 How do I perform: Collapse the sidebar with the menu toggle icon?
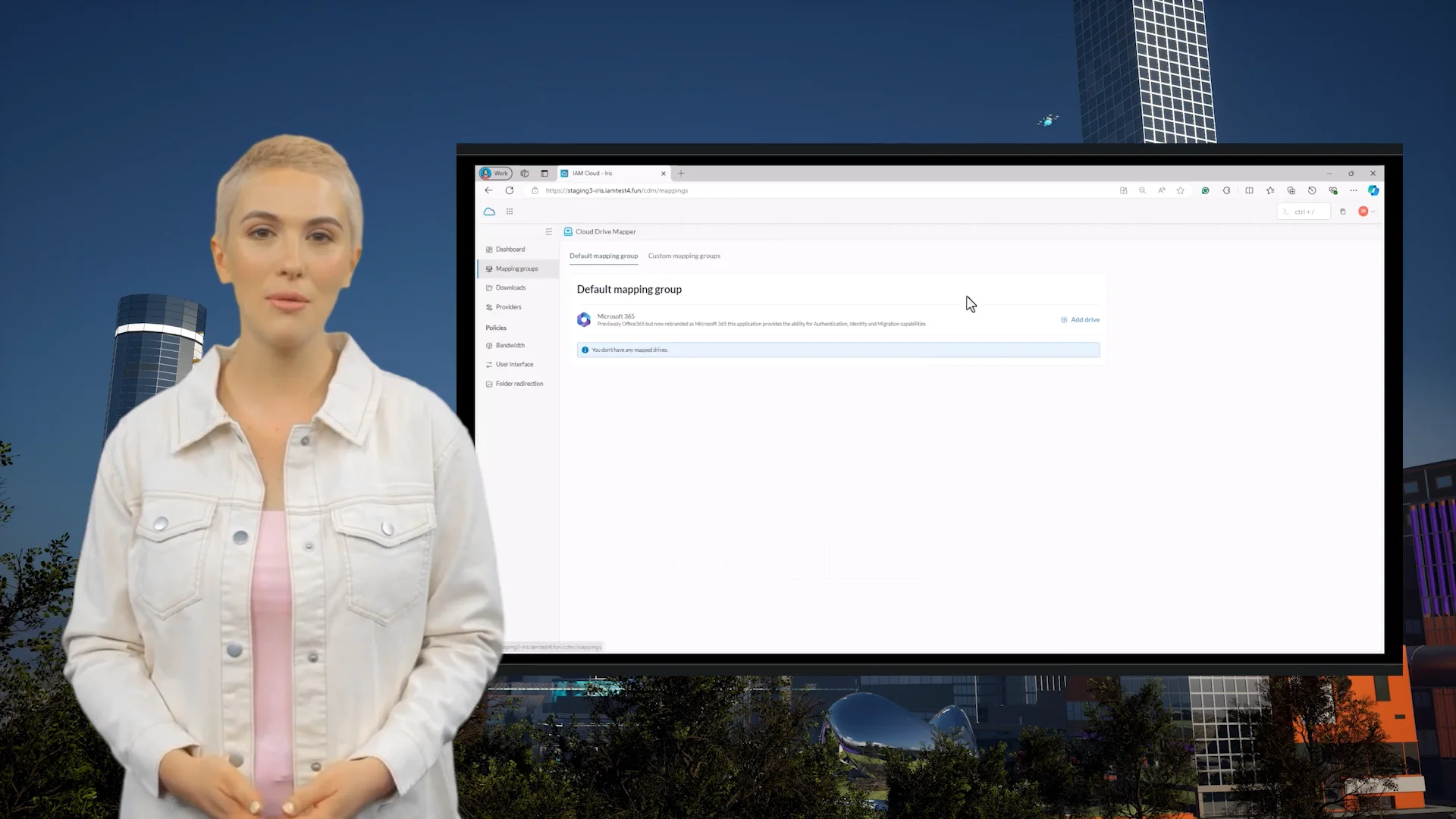pyautogui.click(x=548, y=232)
